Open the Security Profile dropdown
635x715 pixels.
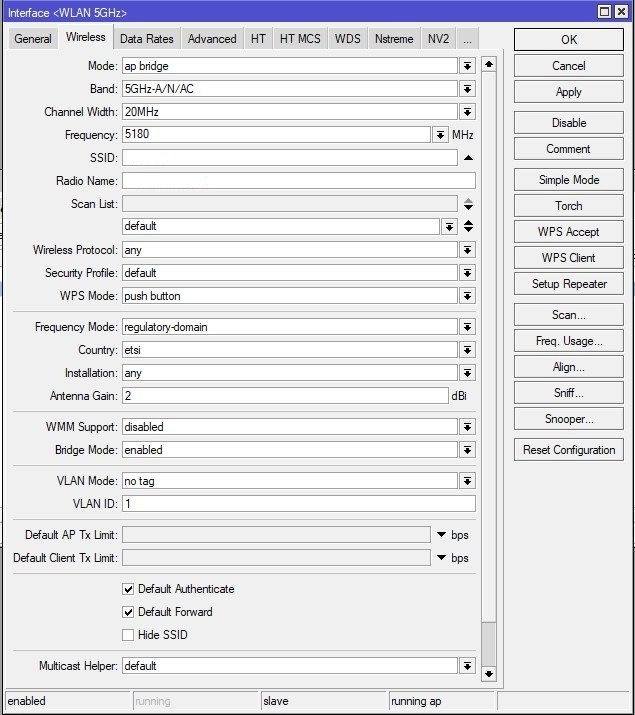coord(467,273)
